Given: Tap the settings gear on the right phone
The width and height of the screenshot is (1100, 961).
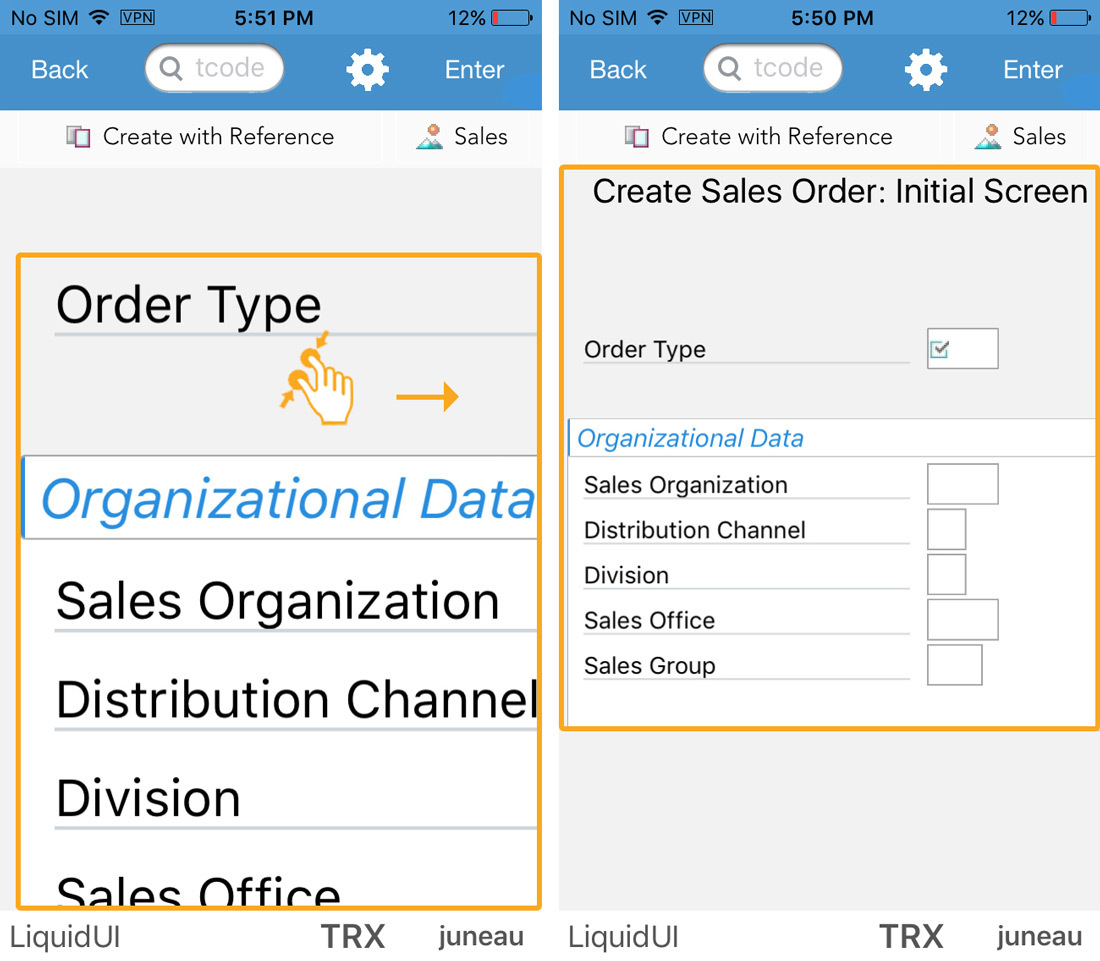Looking at the screenshot, I should tap(926, 70).
